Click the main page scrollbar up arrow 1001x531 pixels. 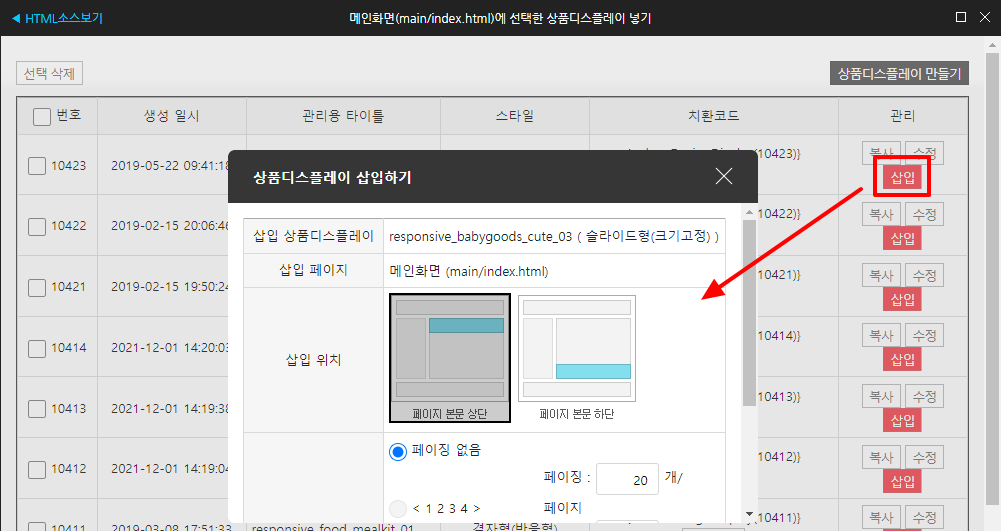pos(992,45)
